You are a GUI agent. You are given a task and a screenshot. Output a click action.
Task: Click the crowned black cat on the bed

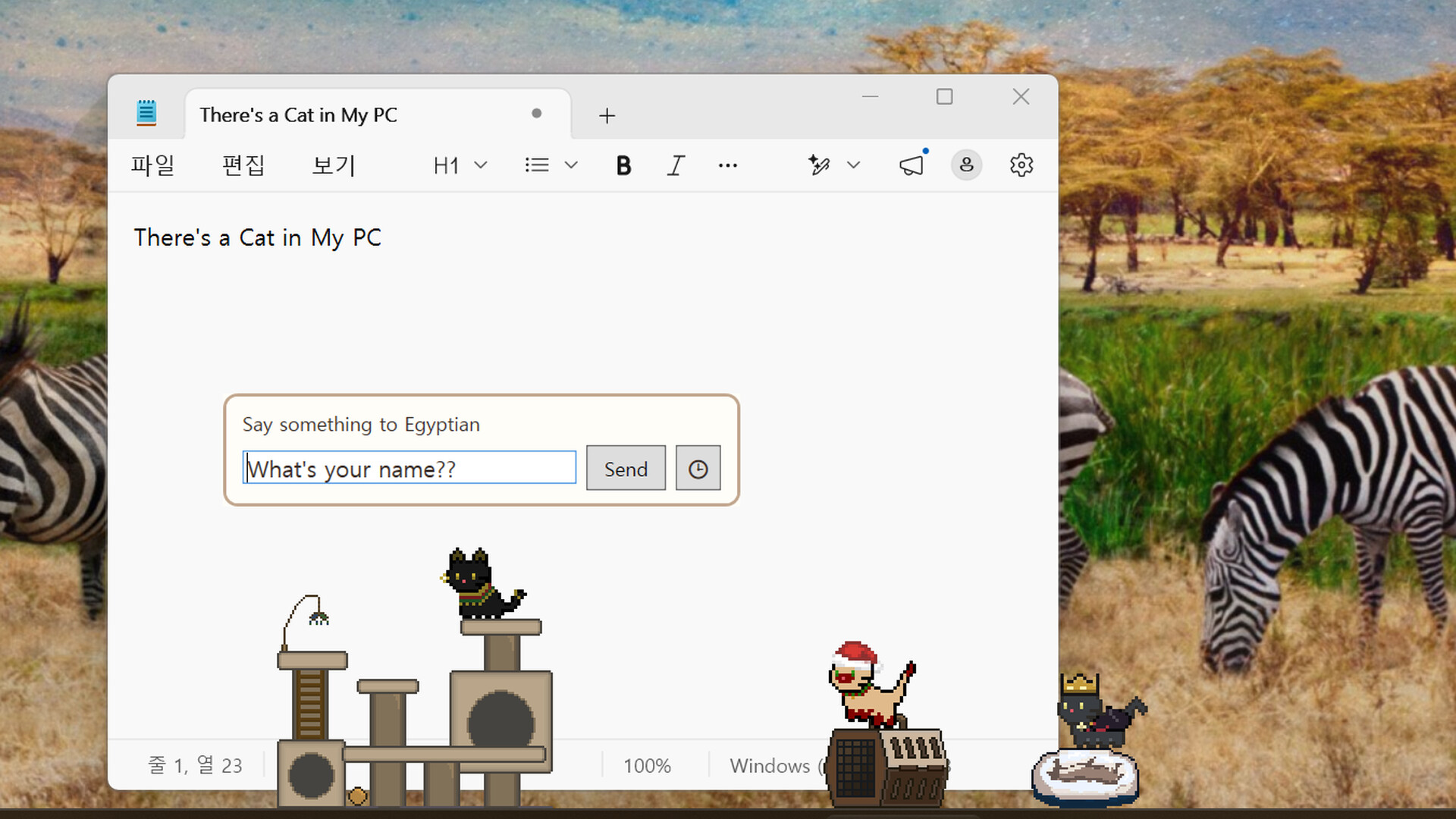click(x=1101, y=711)
